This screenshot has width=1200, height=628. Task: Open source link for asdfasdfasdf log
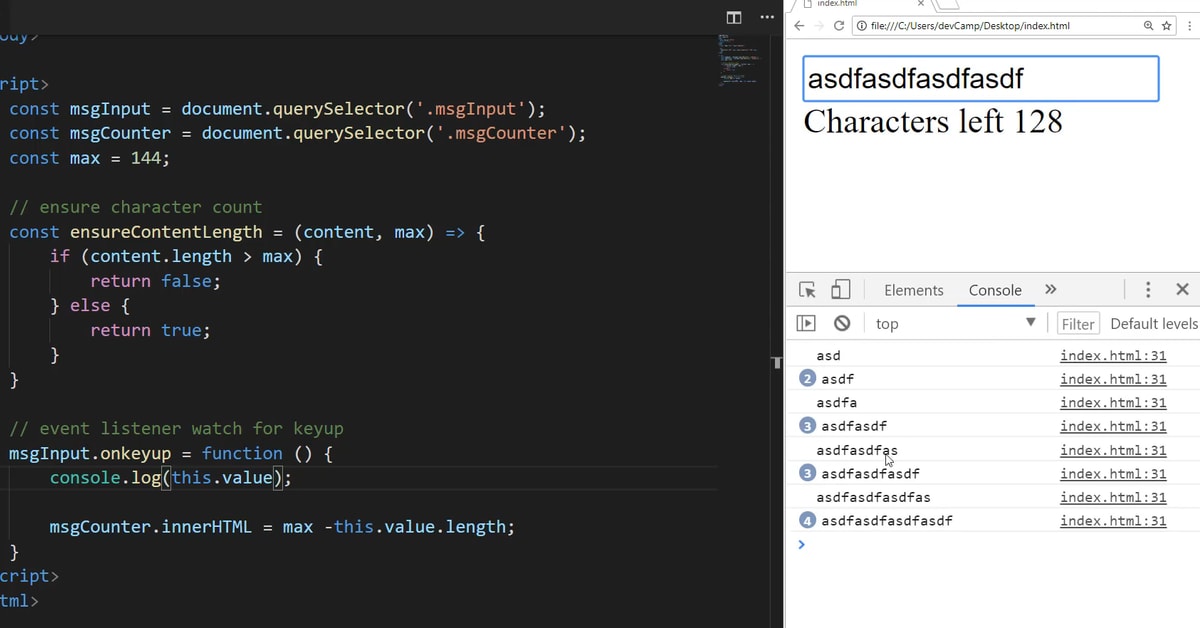1113,473
